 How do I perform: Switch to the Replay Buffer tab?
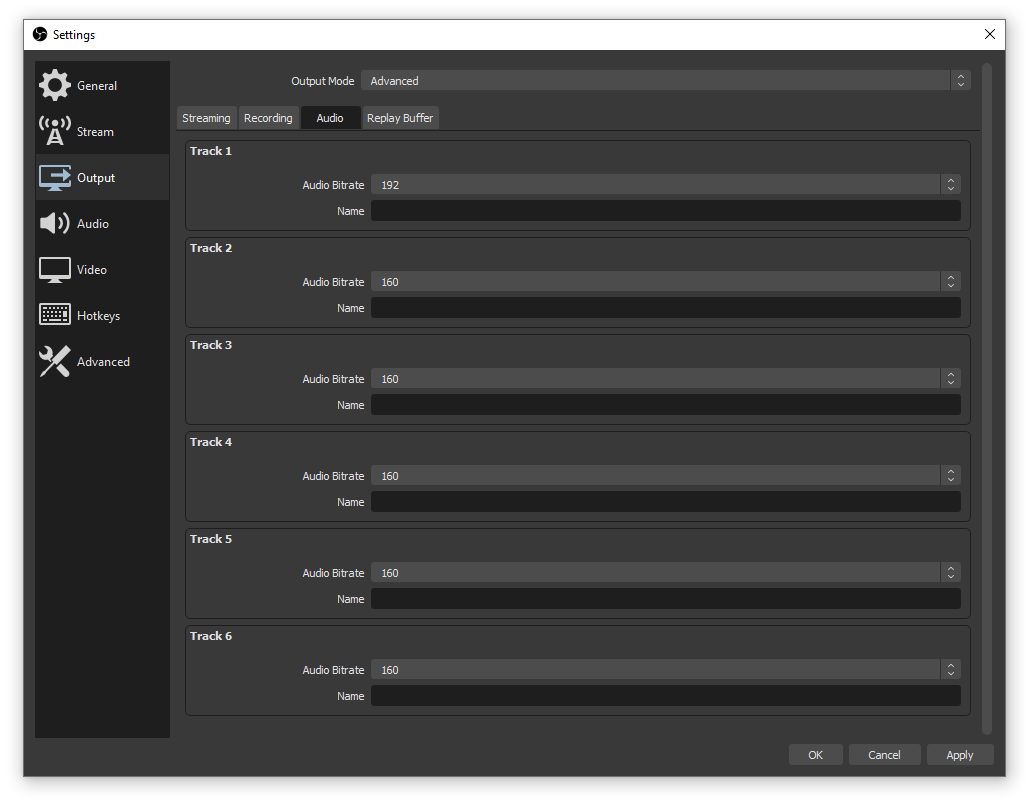pyautogui.click(x=400, y=118)
